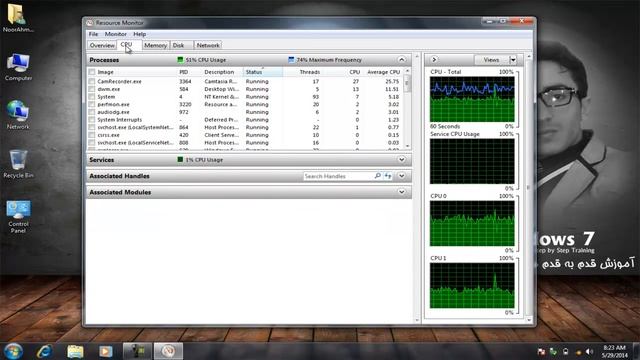Viewport: 640px width, 360px height.
Task: Open the Recycle Bin desktop icon
Action: coord(18,164)
